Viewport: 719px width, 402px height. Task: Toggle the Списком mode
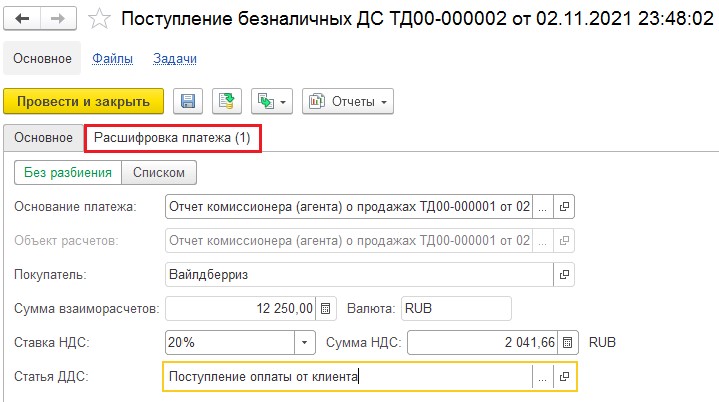coord(159,172)
